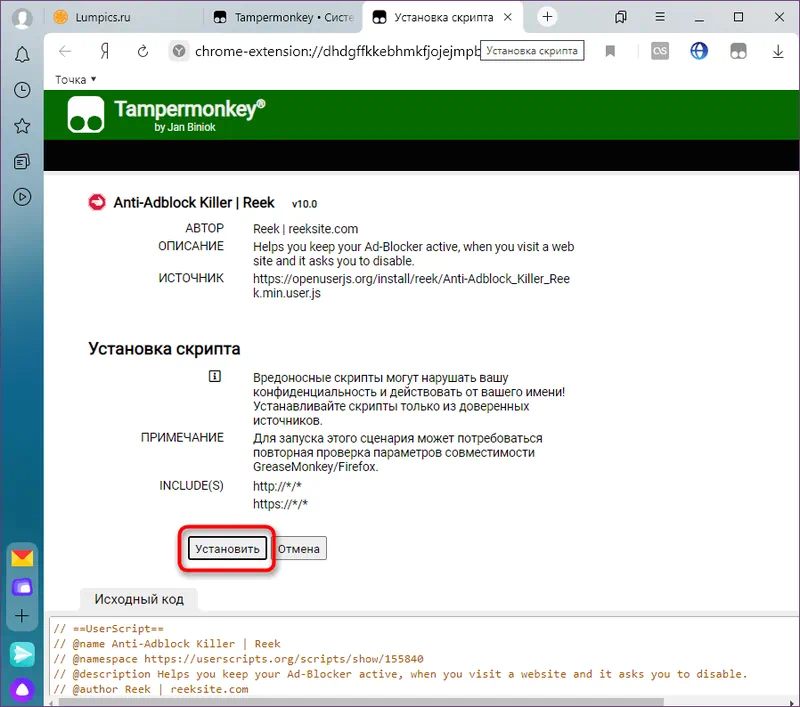Reload the current page
The width and height of the screenshot is (800, 707).
coord(143,51)
